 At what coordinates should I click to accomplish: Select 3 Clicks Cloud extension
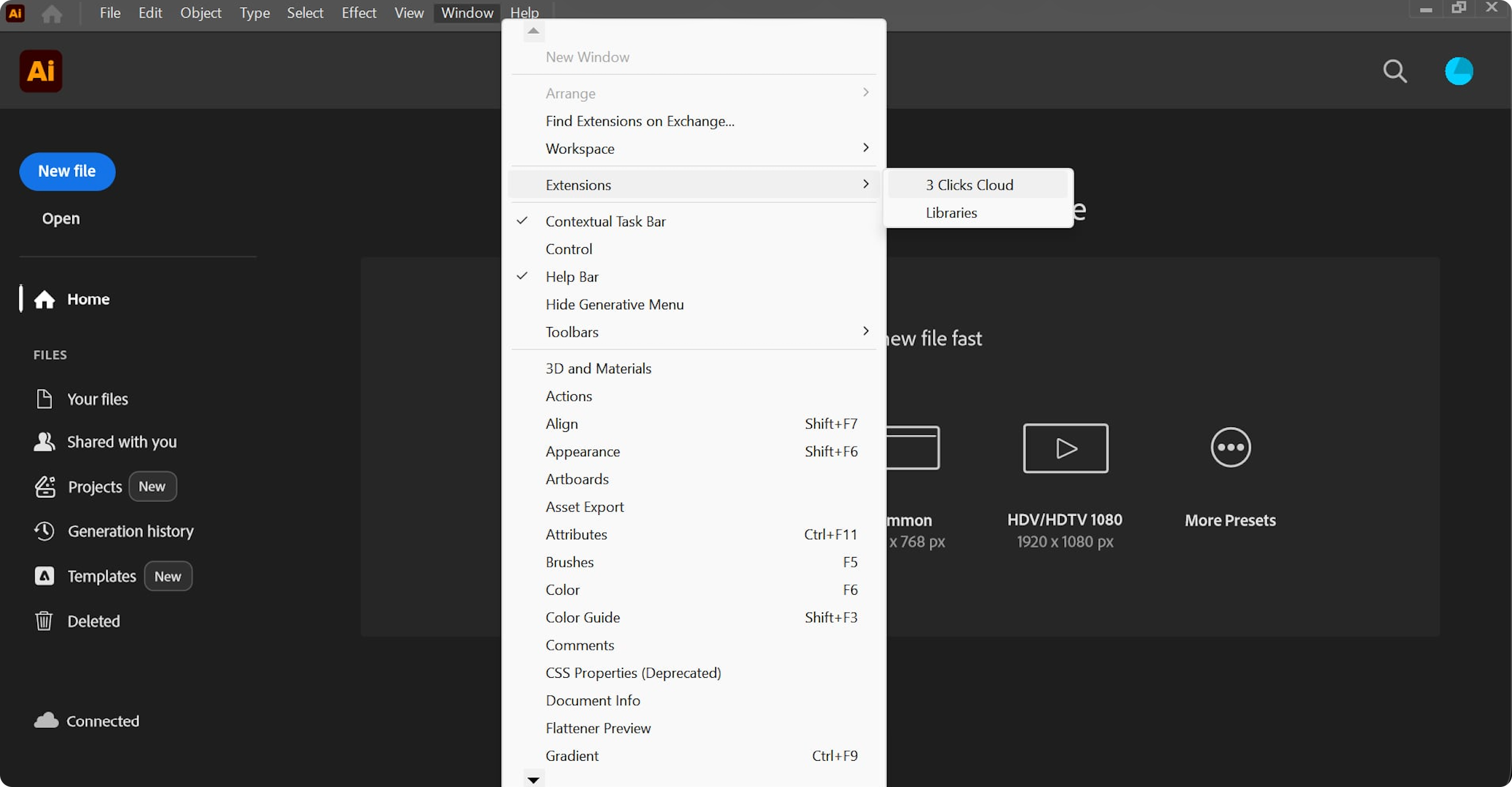coord(969,185)
